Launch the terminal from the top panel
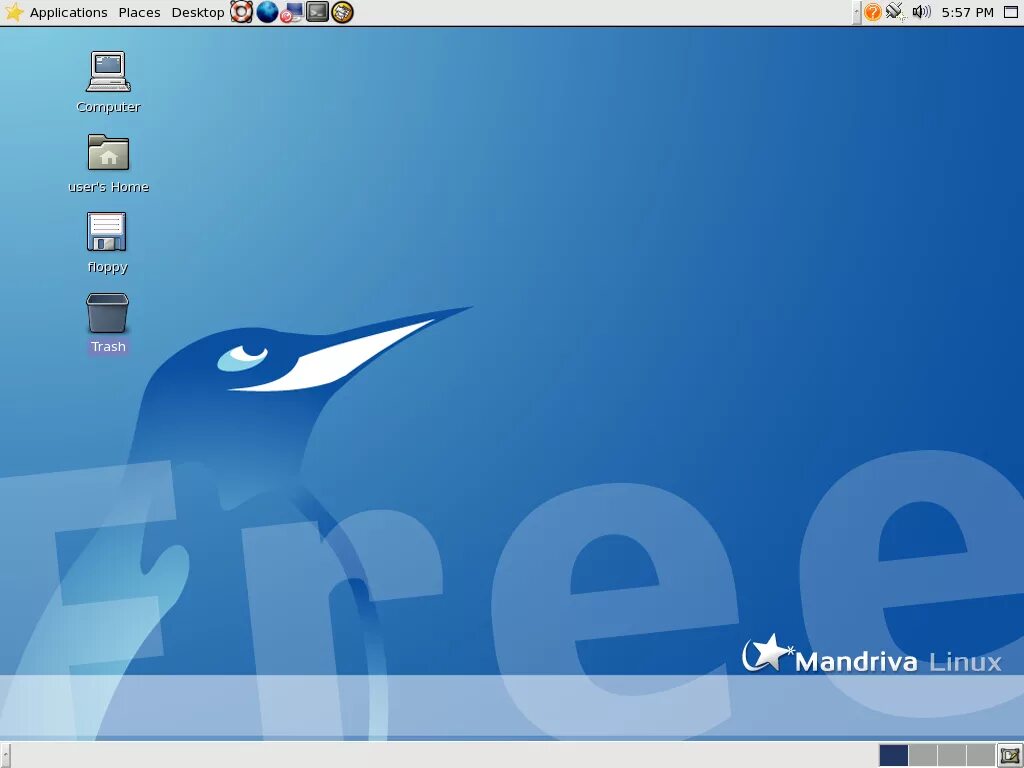This screenshot has height=768, width=1024. coord(317,12)
